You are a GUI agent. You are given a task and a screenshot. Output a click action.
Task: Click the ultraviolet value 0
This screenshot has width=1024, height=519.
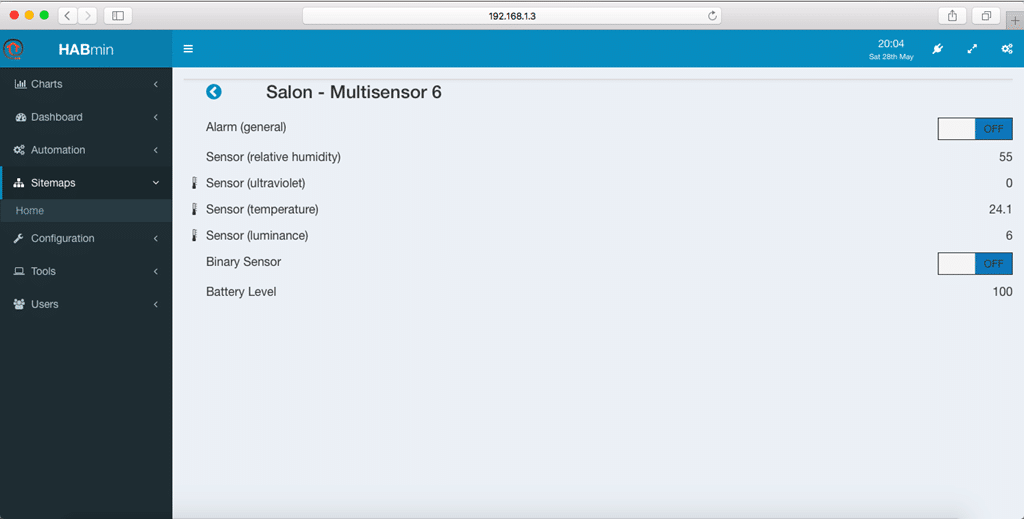(x=1009, y=183)
